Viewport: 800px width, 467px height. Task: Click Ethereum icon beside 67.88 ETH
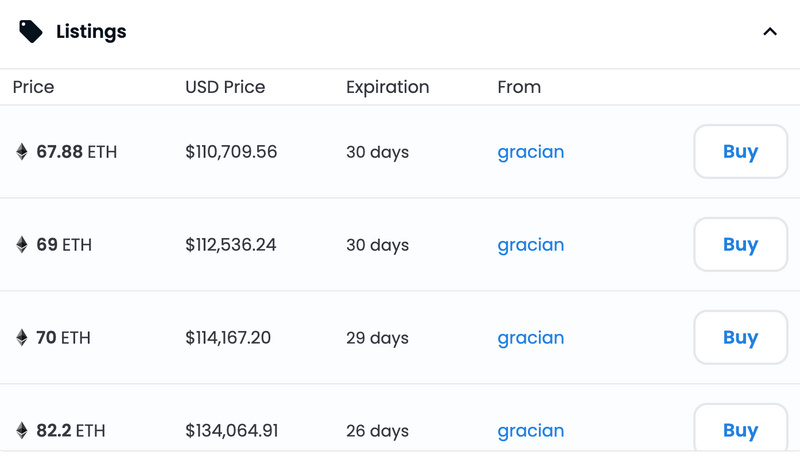[21, 152]
